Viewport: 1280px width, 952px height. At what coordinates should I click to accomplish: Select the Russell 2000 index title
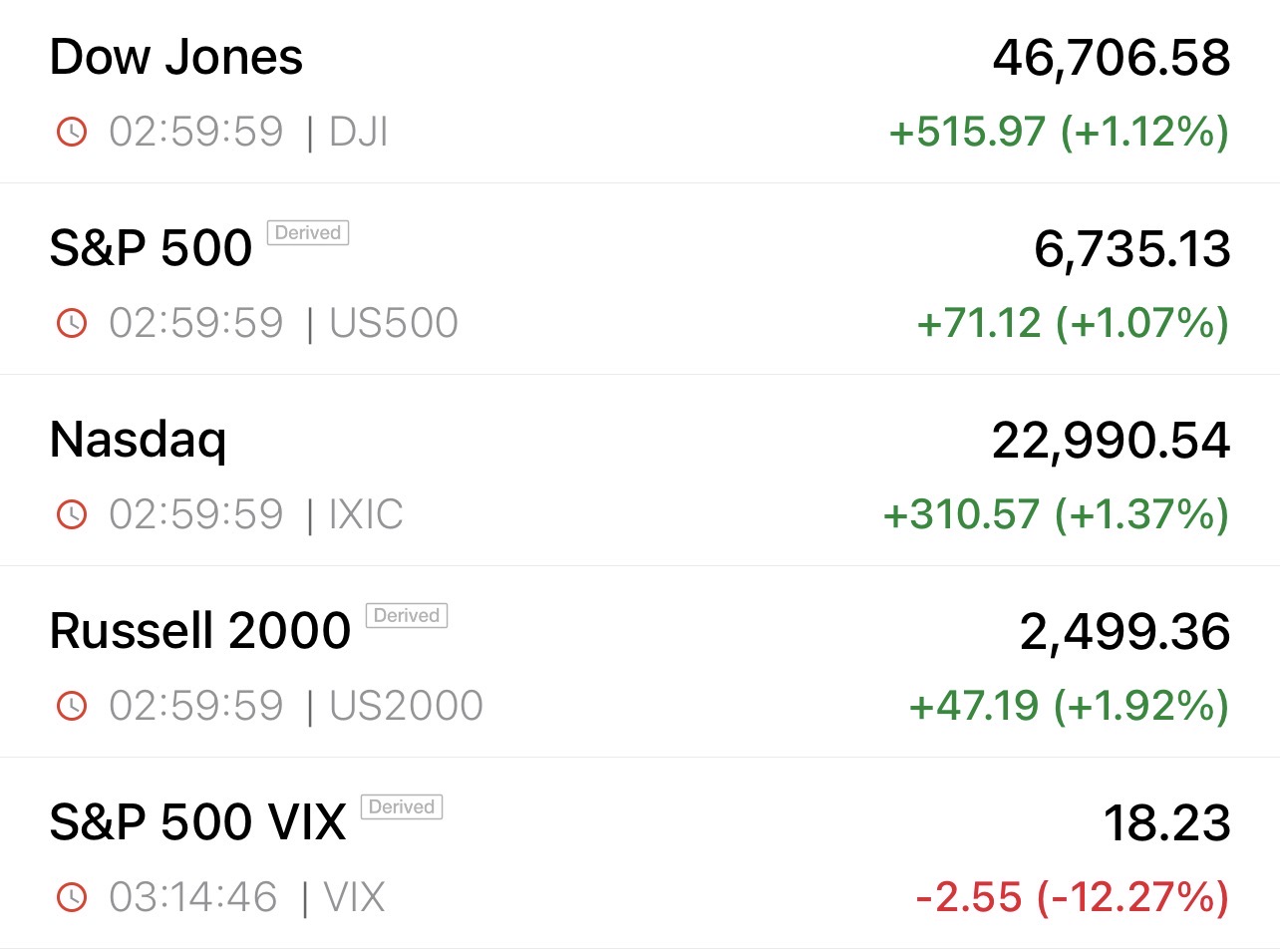200,631
